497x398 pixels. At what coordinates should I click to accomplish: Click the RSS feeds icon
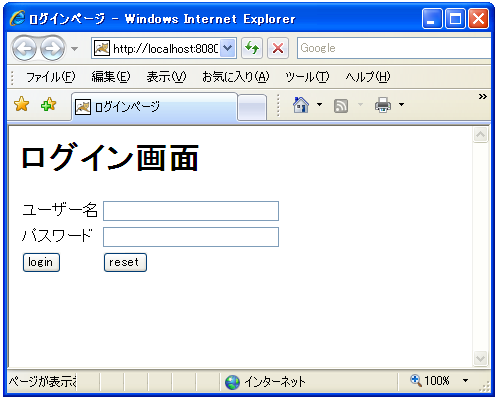341,106
